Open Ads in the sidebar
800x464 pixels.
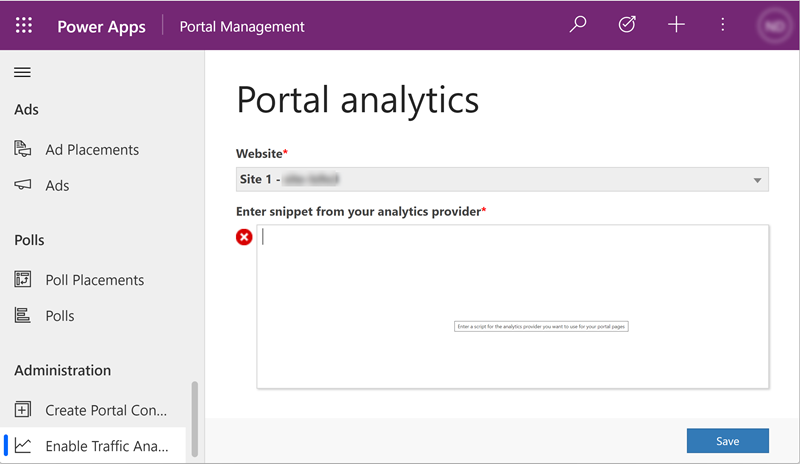click(57, 186)
